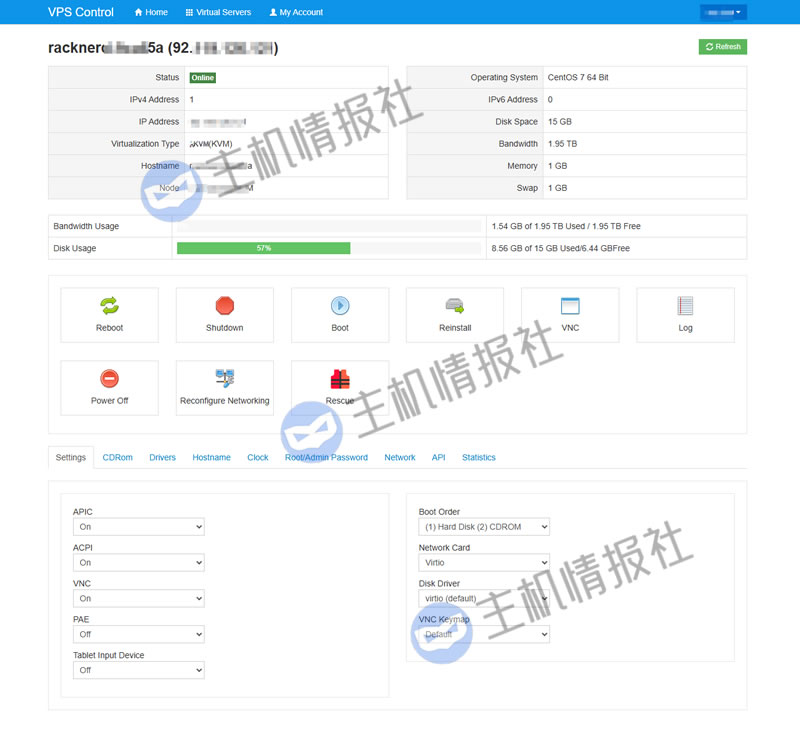Open the Boot Order dropdown
800x748 pixels.
(483, 526)
